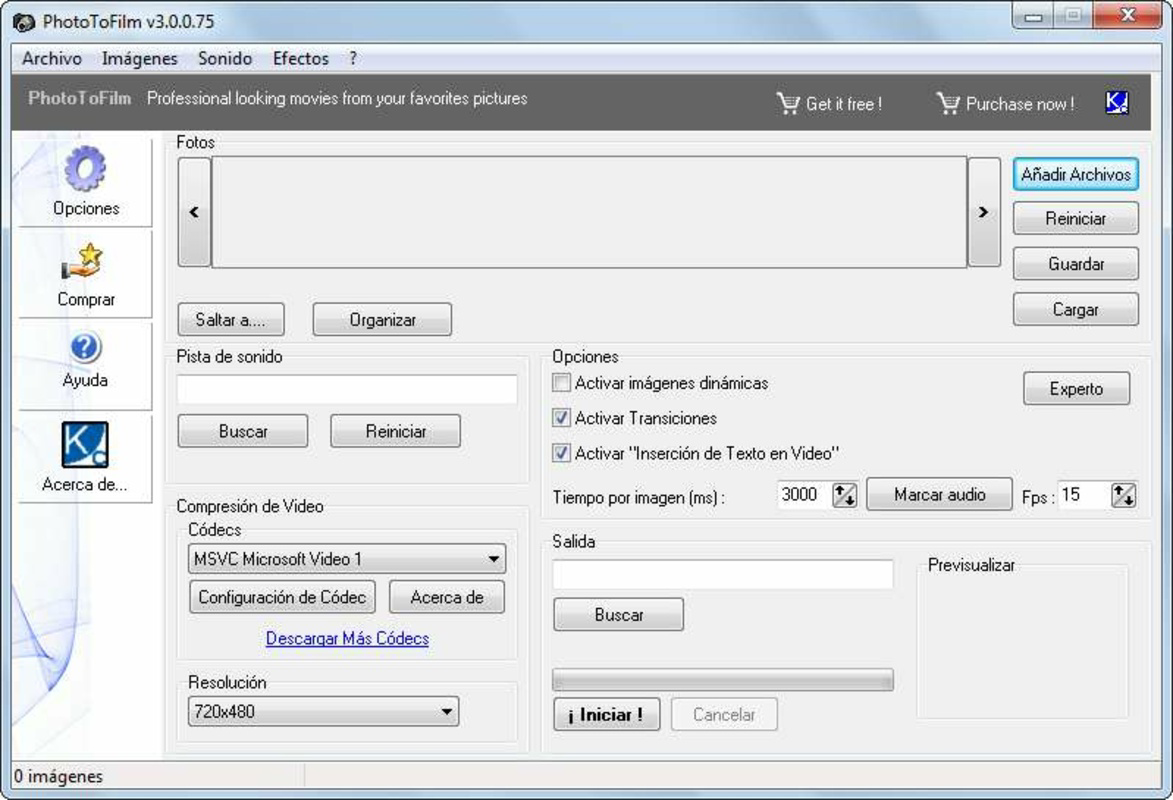Click the Cargar button
This screenshot has height=800, width=1173.
(1076, 309)
